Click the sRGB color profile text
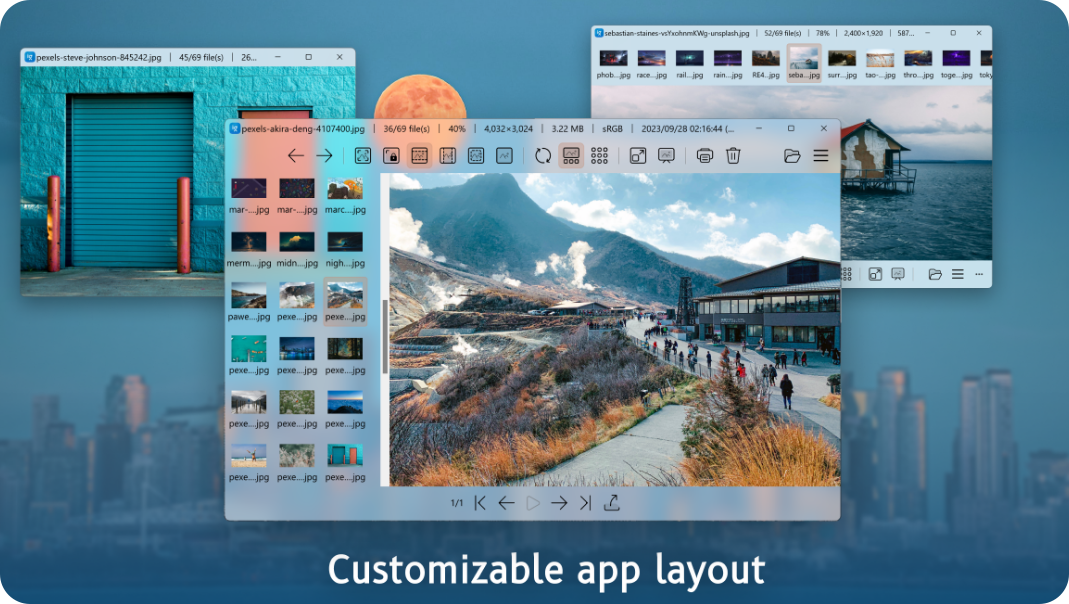The width and height of the screenshot is (1069, 604). (612, 129)
